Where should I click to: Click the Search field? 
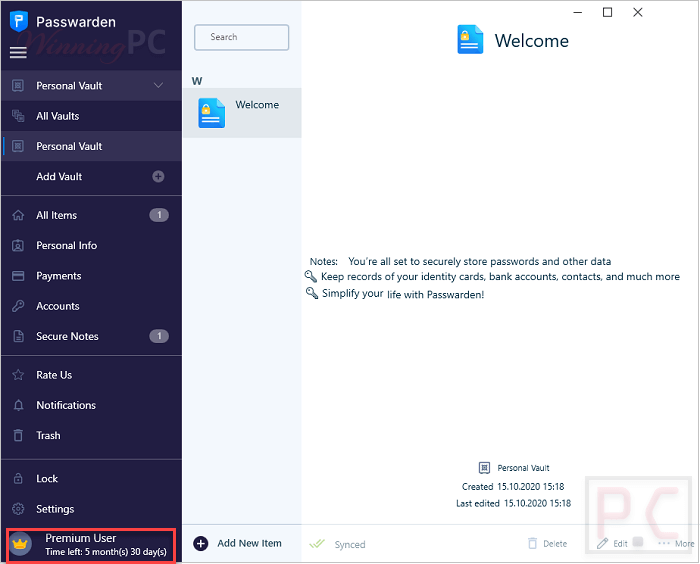click(242, 37)
